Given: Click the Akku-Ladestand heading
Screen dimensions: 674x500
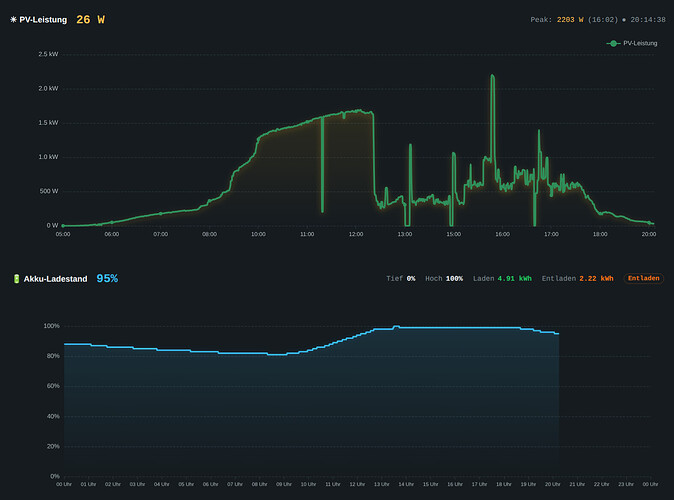Looking at the screenshot, I should [55, 279].
